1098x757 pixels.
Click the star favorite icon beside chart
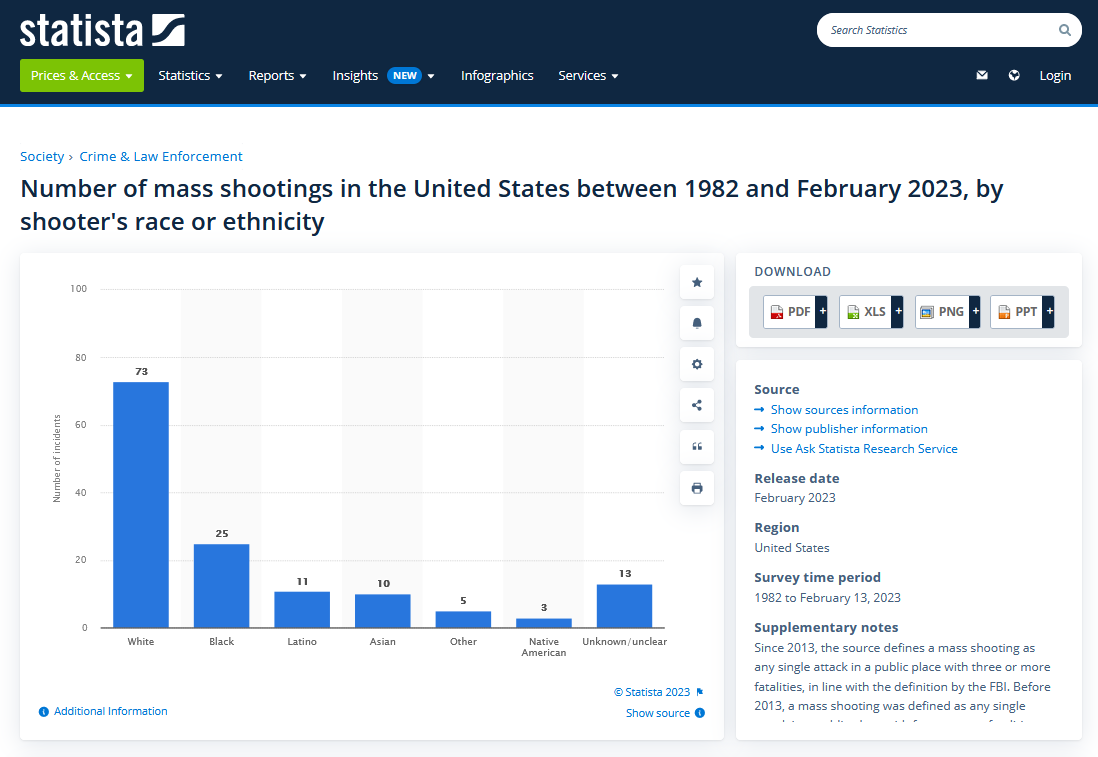click(x=697, y=283)
